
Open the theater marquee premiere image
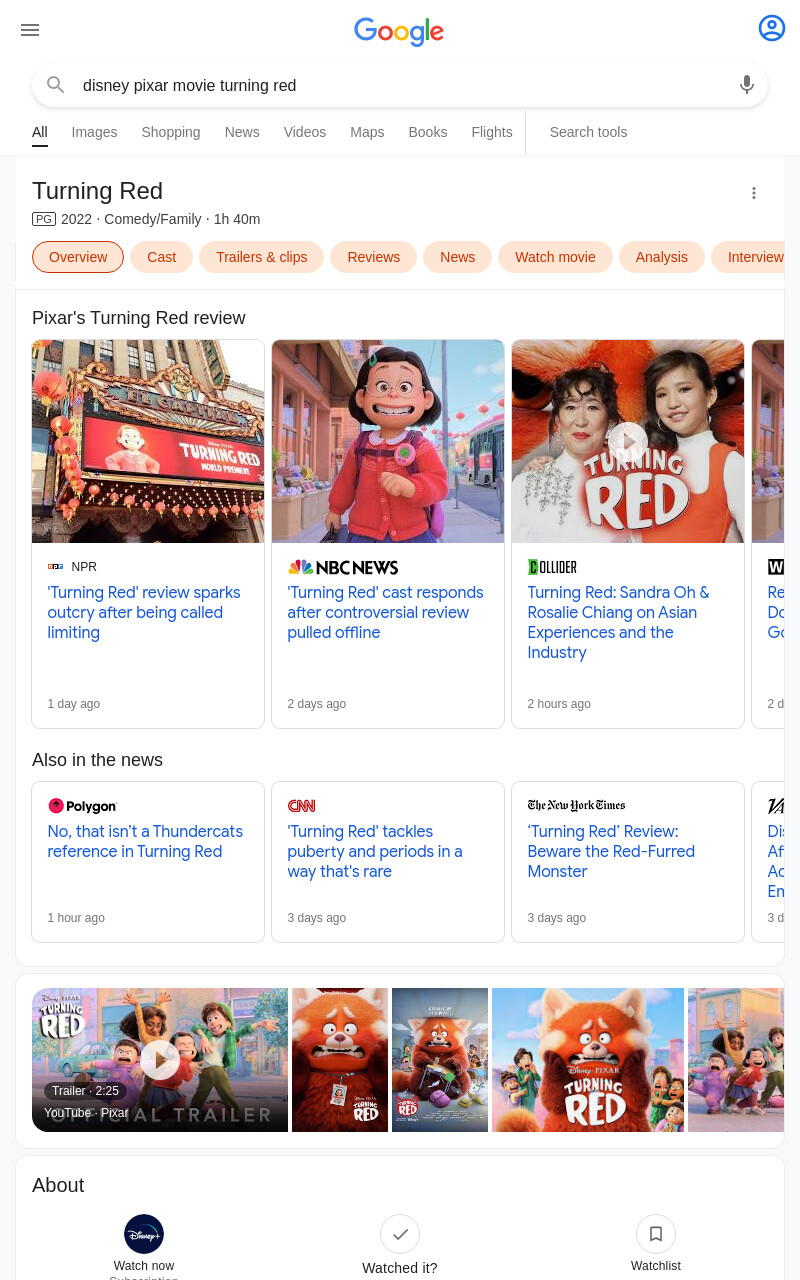click(148, 441)
